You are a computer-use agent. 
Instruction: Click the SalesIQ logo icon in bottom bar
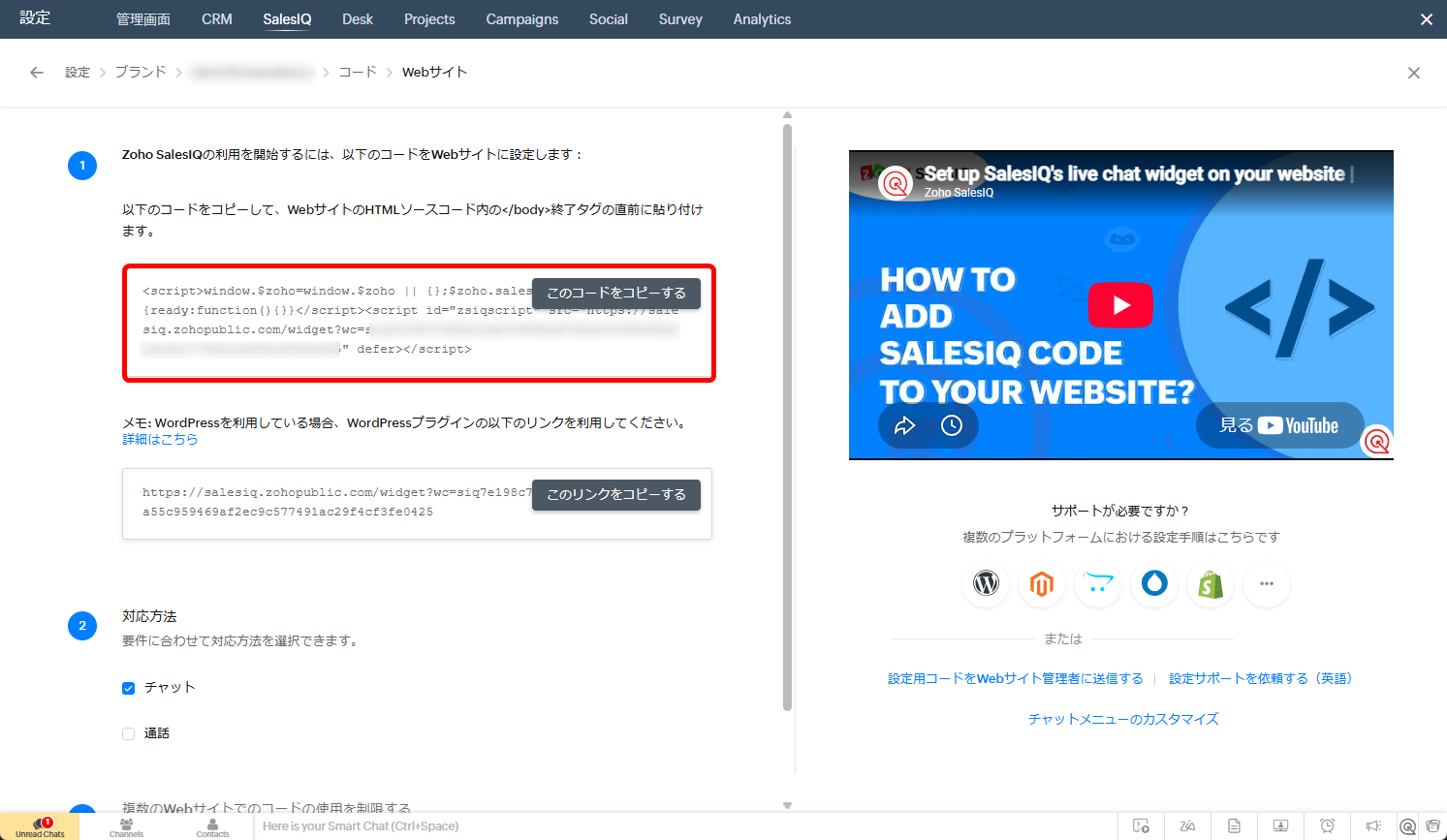click(1408, 826)
